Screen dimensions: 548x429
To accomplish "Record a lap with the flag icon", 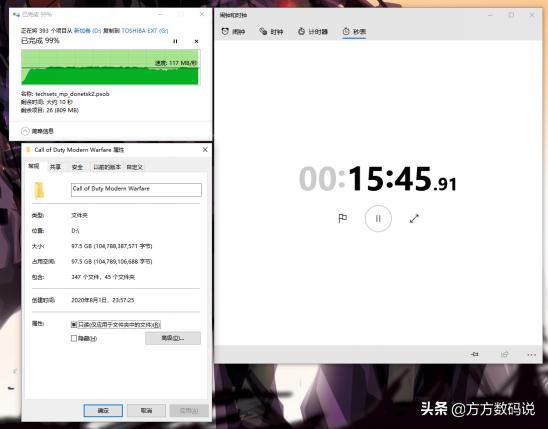I will tap(342, 218).
